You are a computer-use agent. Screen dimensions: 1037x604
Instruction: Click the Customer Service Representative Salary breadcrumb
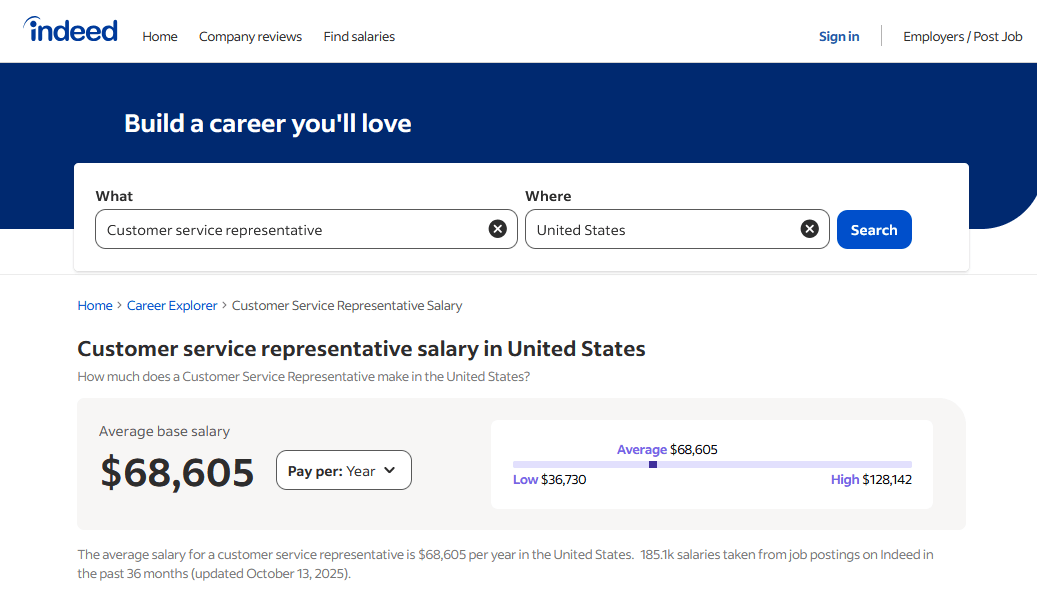point(347,306)
